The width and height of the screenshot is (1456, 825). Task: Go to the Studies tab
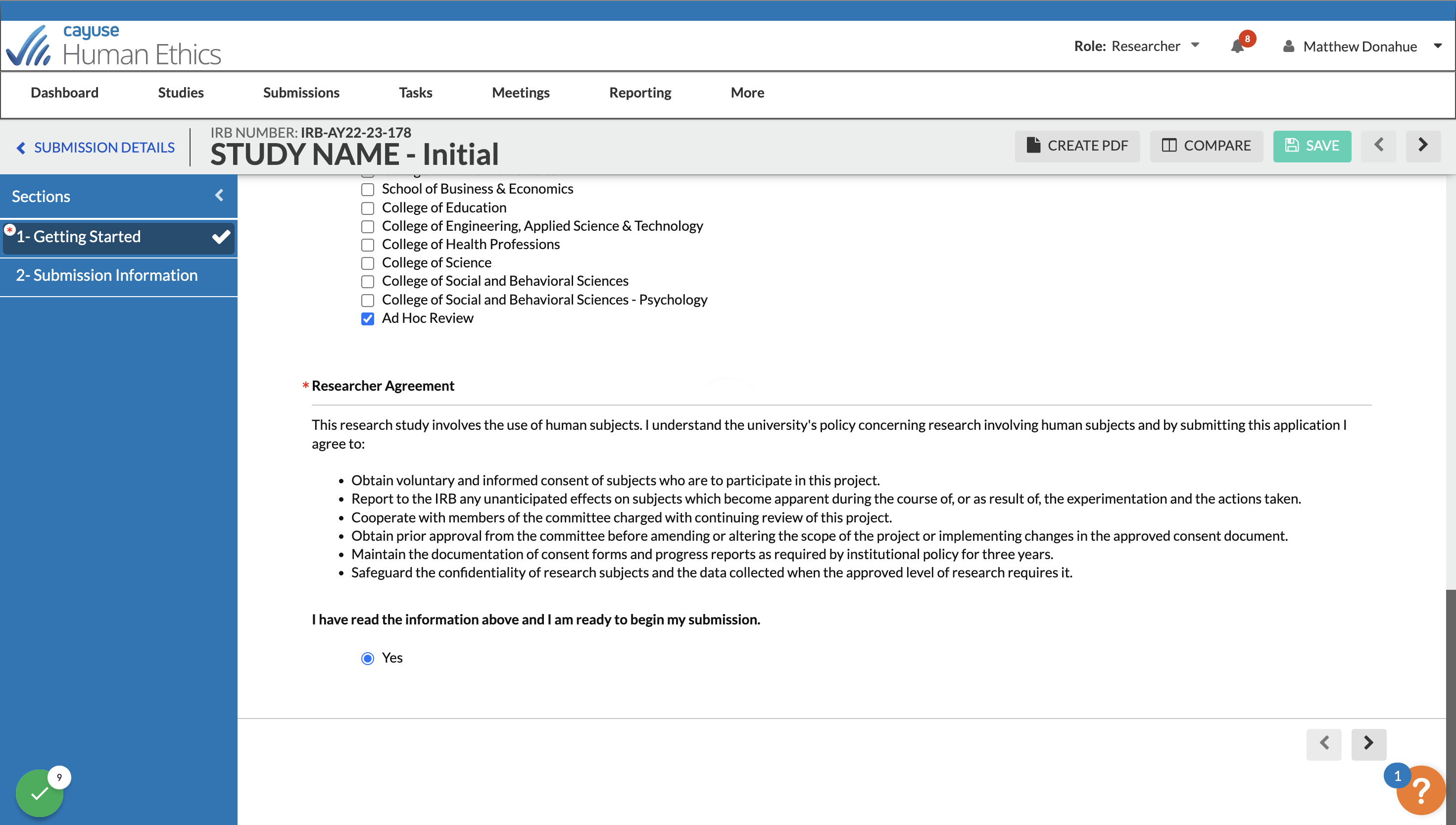181,93
